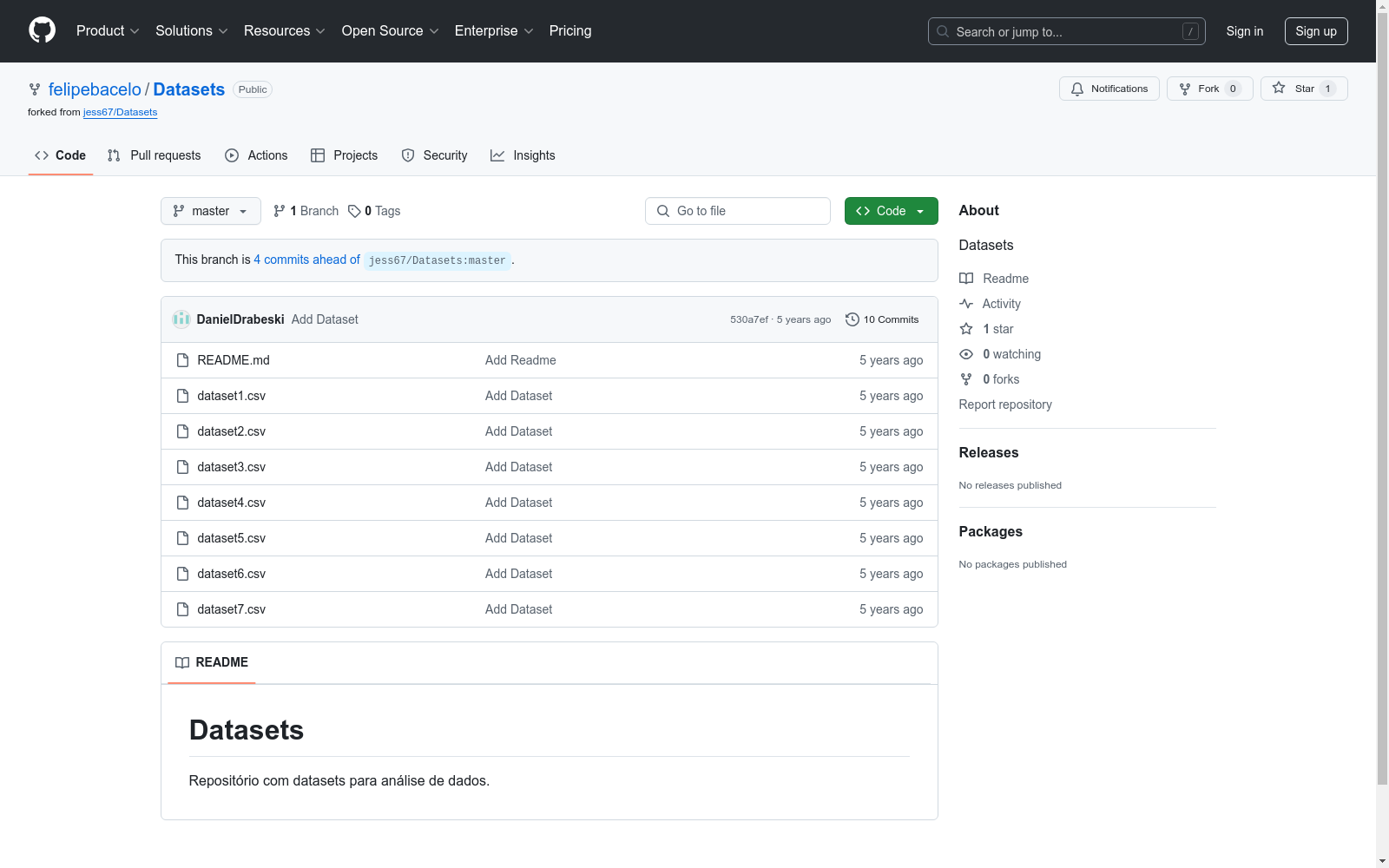1389x868 pixels.
Task: Click the 1 Branch link
Action: [306, 211]
